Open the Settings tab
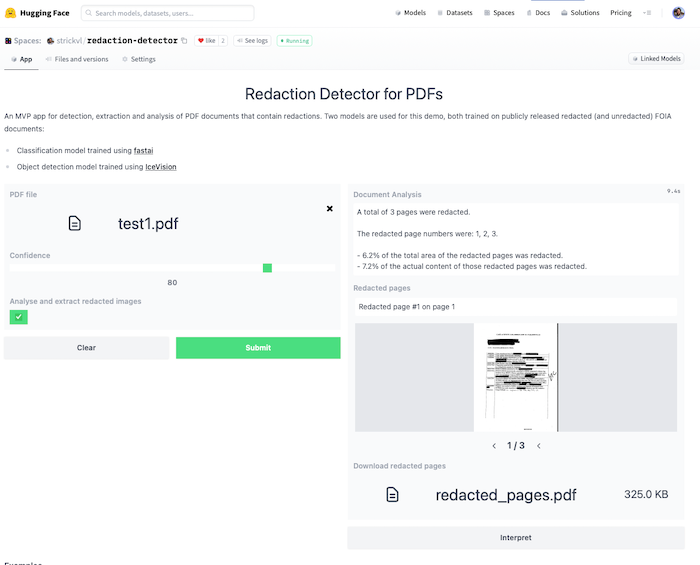 point(139,59)
